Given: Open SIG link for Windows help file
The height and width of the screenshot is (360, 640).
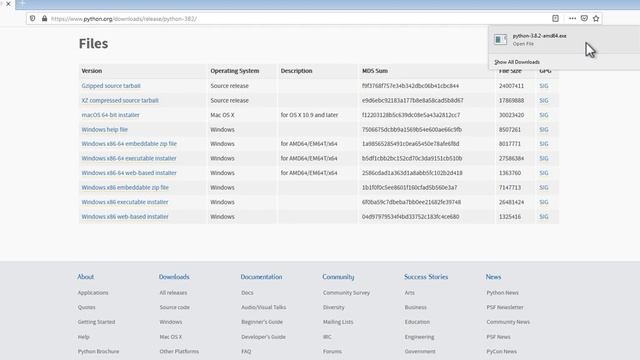Looking at the screenshot, I should 544,129.
